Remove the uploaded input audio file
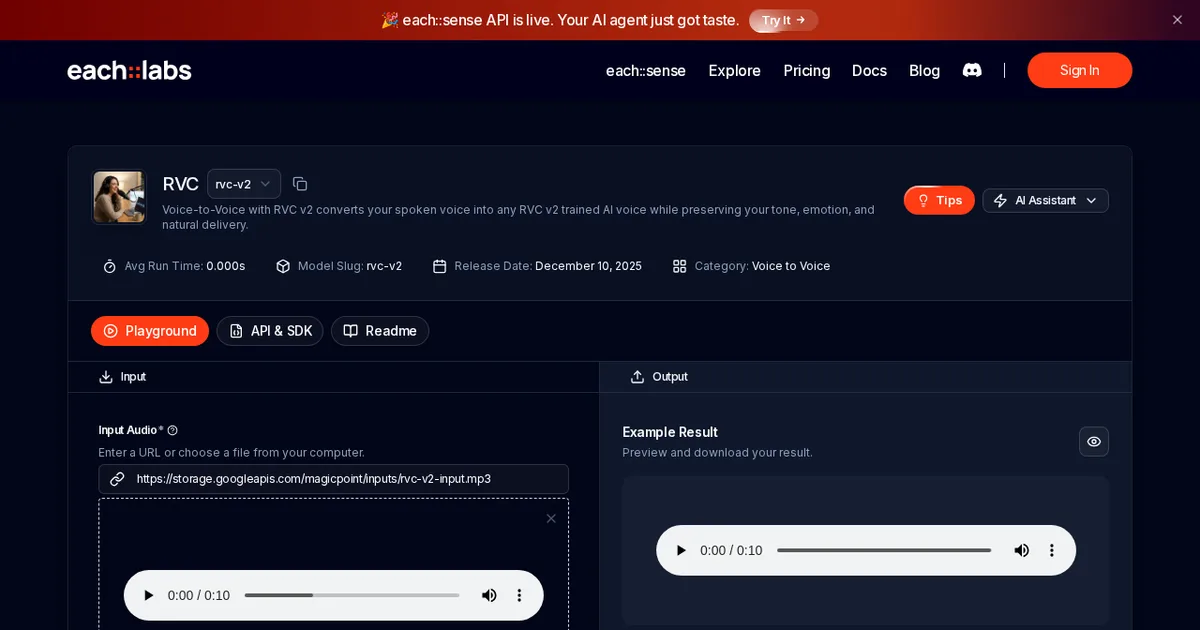This screenshot has height=630, width=1200. click(x=551, y=518)
